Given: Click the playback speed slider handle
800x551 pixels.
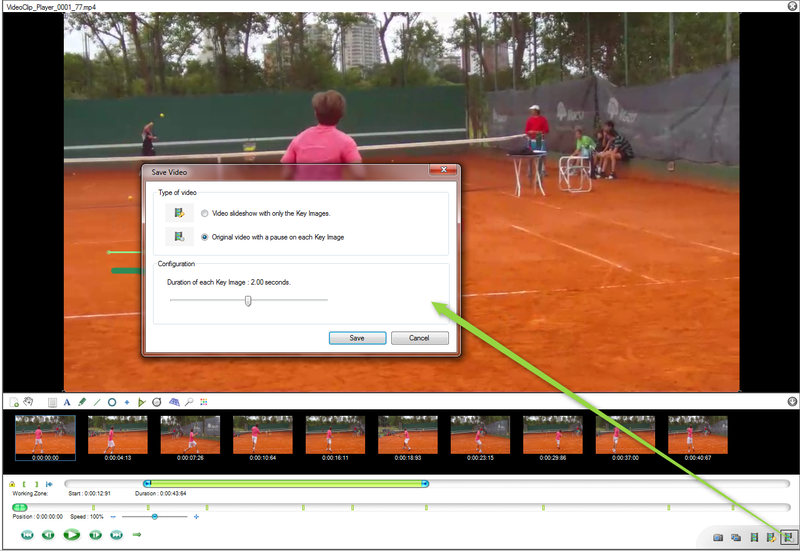Looking at the screenshot, I should [x=154, y=516].
